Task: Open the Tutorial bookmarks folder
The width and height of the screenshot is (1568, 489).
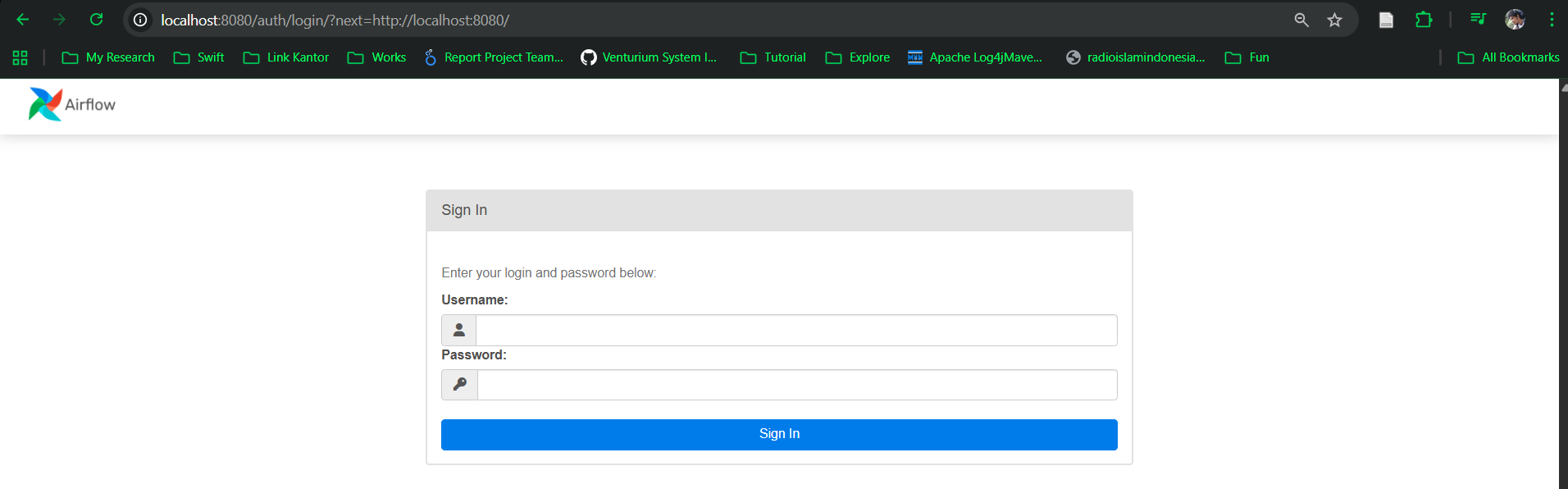Action: pyautogui.click(x=773, y=57)
